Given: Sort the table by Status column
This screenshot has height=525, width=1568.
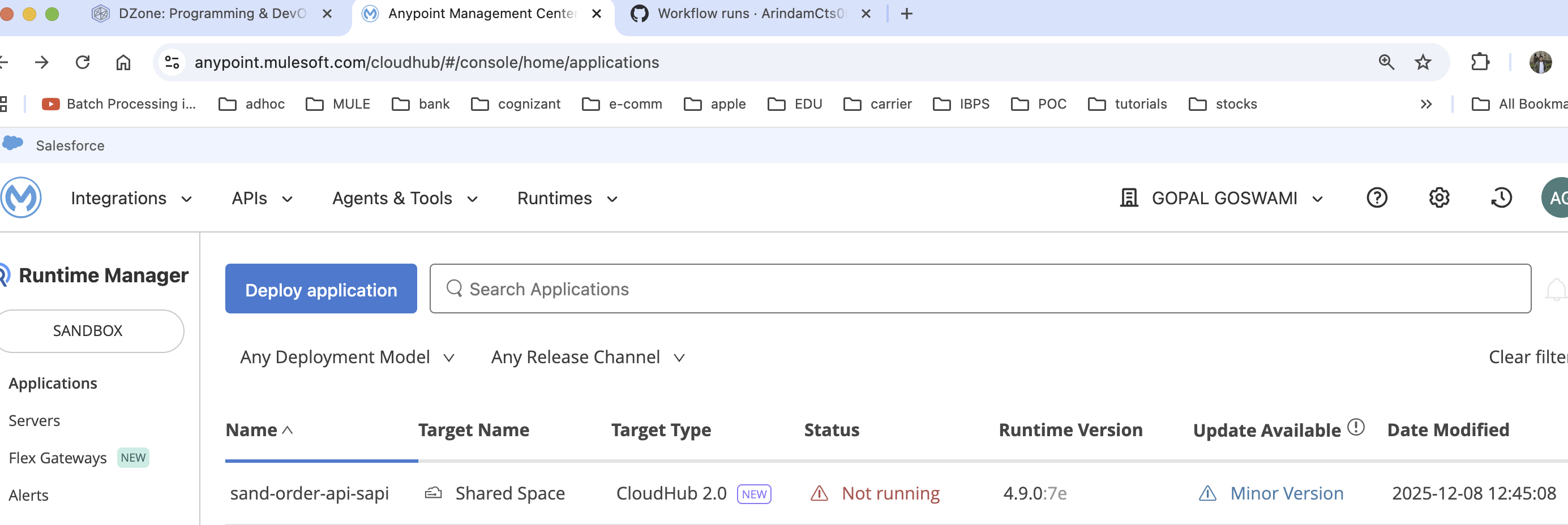Looking at the screenshot, I should (832, 430).
